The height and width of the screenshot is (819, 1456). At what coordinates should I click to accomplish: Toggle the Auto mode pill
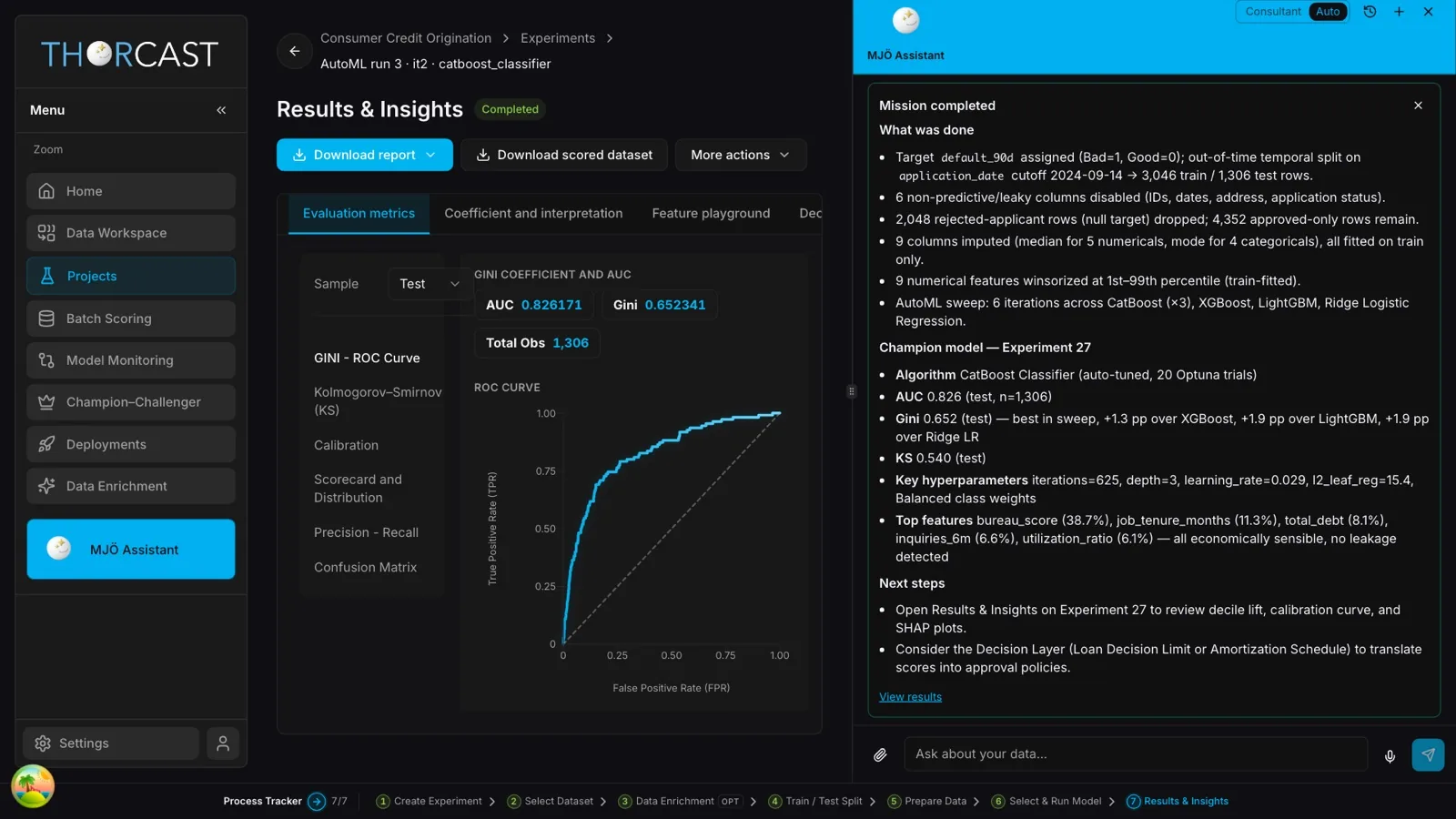click(1328, 12)
